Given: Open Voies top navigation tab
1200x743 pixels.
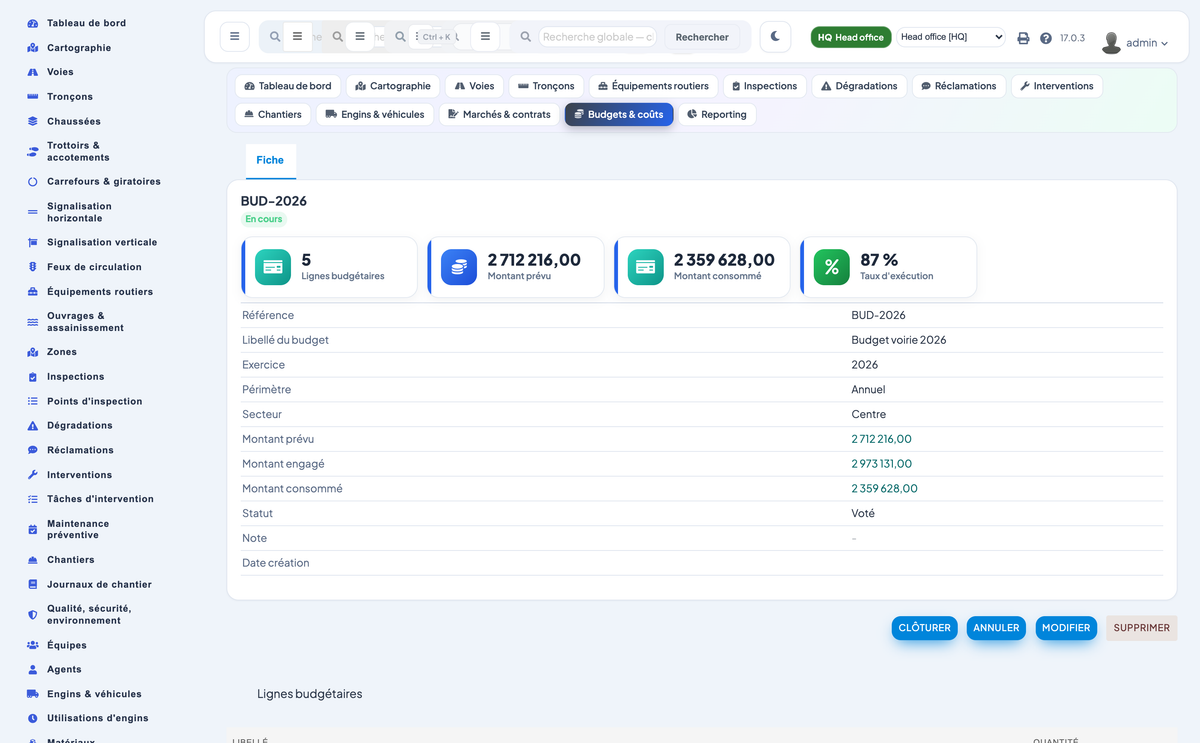Looking at the screenshot, I should coord(474,86).
